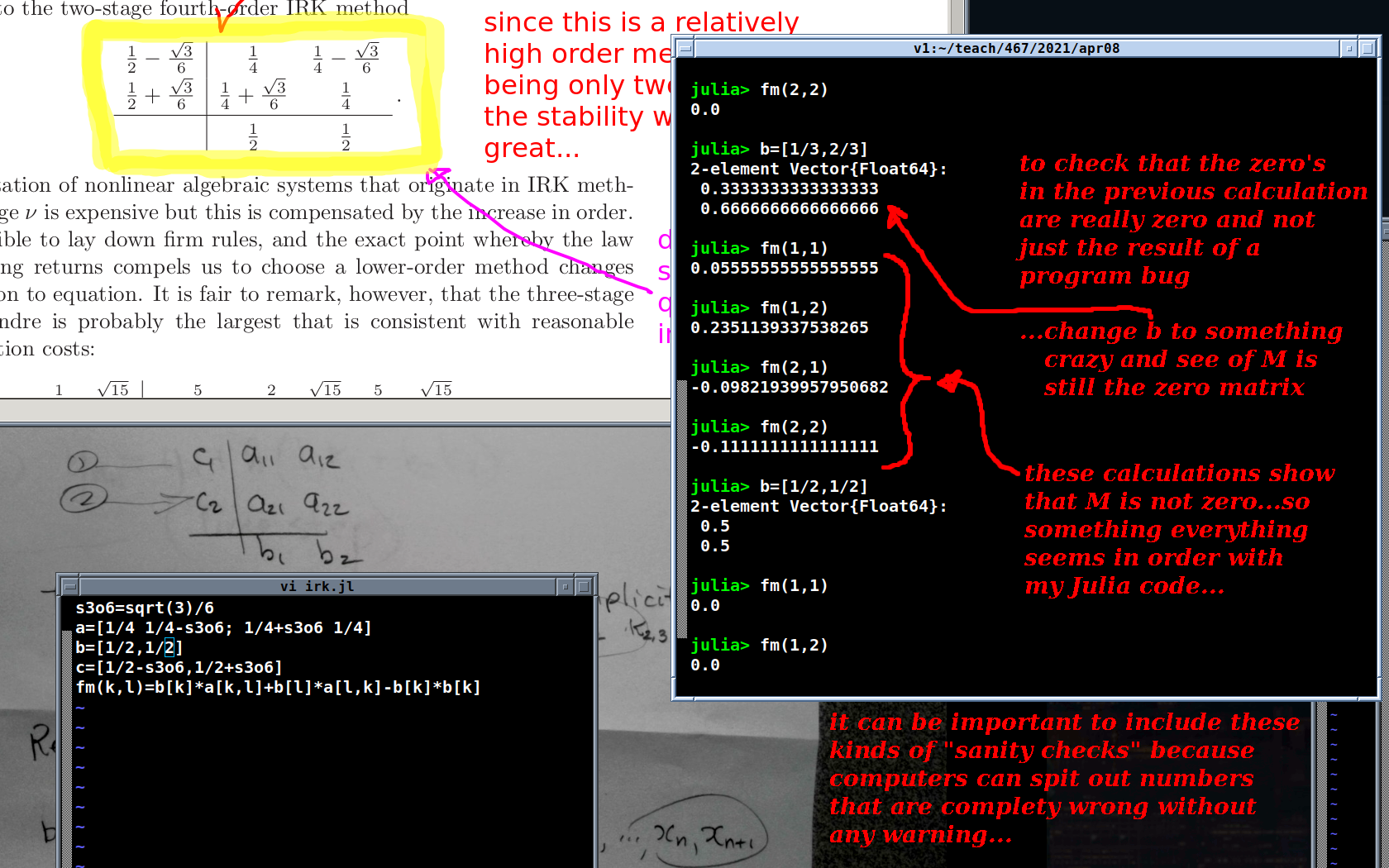Place cursor on s3o6=sqrt(3)/6 line
Viewport: 1389px width, 868px height.
145,608
